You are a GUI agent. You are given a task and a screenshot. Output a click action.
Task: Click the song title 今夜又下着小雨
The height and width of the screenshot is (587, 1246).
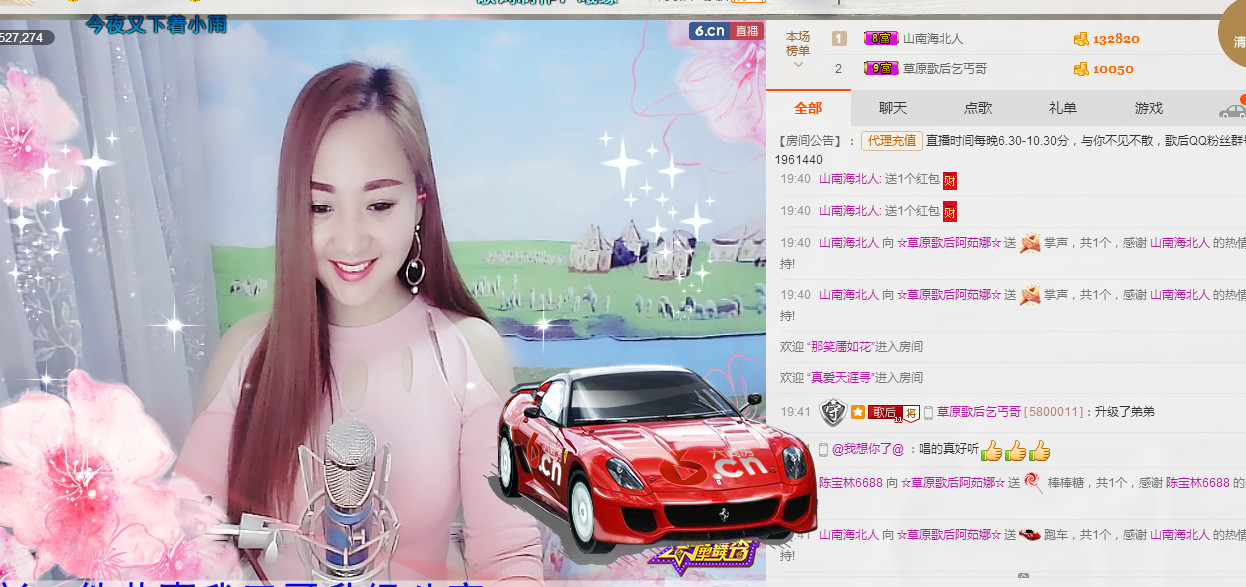(155, 25)
